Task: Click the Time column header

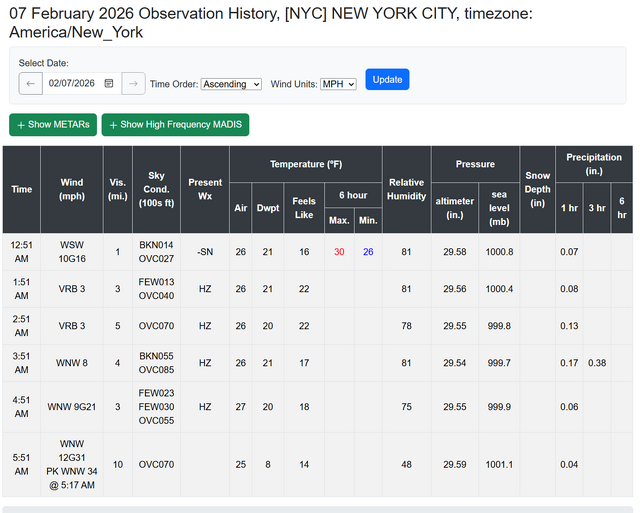Action: [21, 189]
